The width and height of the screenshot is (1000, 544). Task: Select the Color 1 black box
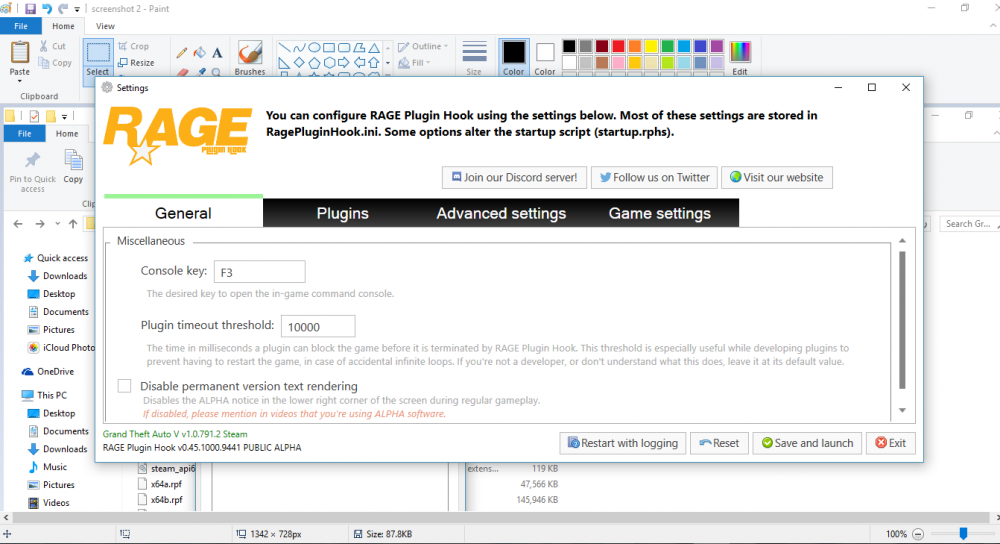point(513,58)
